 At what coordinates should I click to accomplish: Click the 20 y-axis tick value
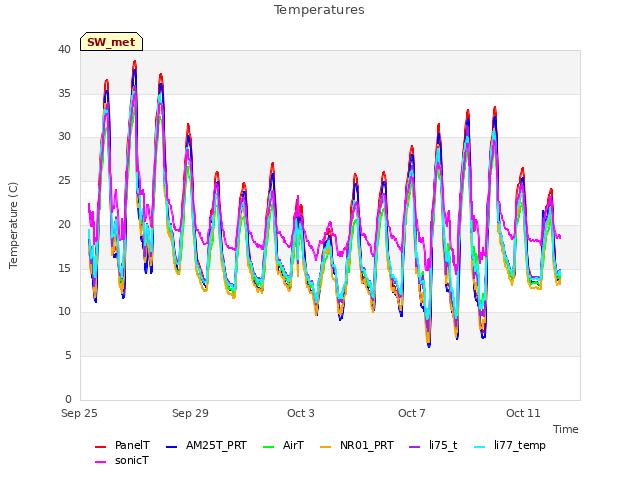64,224
